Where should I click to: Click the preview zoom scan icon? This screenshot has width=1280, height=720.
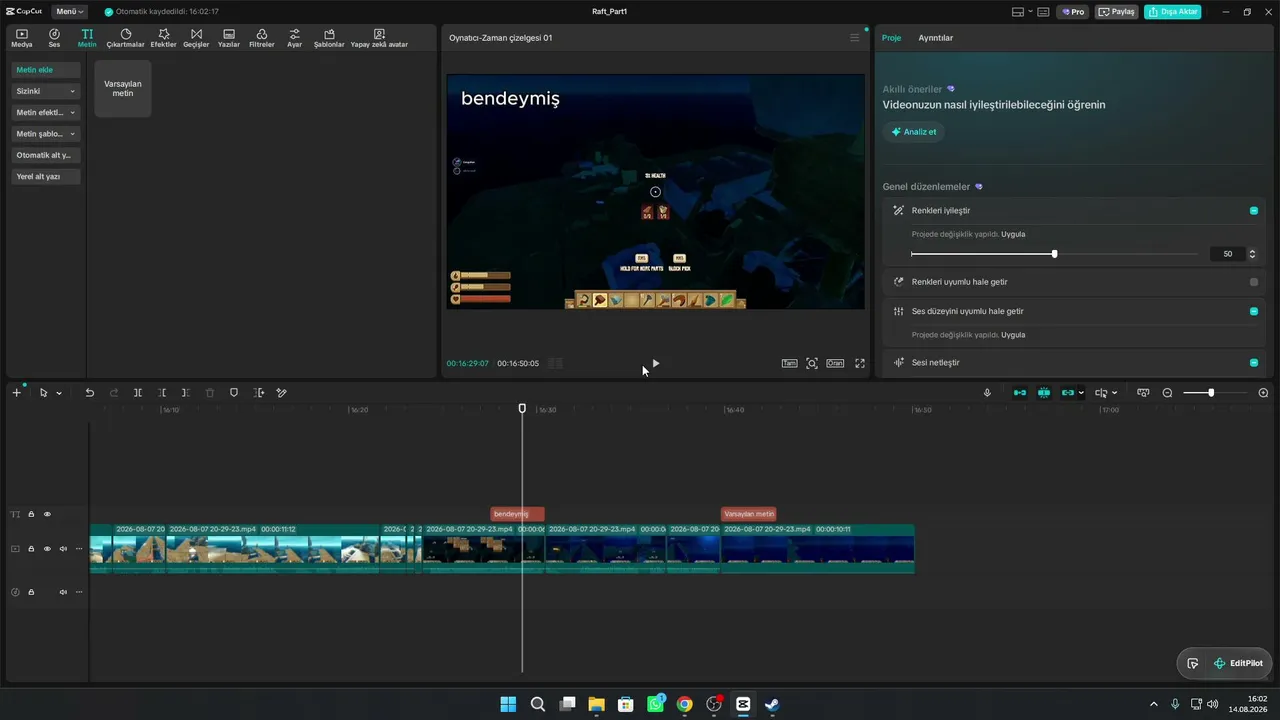812,363
